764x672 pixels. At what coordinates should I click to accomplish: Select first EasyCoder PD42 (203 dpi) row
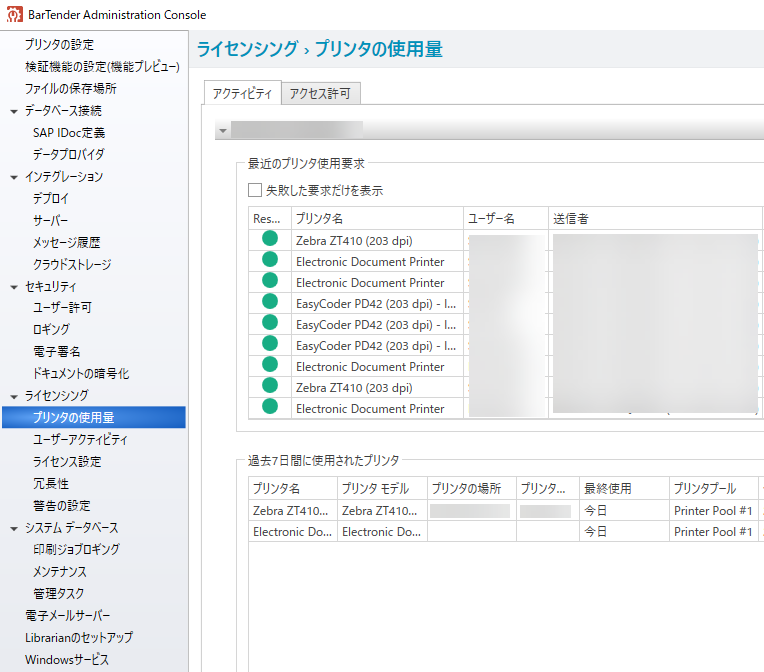point(505,304)
